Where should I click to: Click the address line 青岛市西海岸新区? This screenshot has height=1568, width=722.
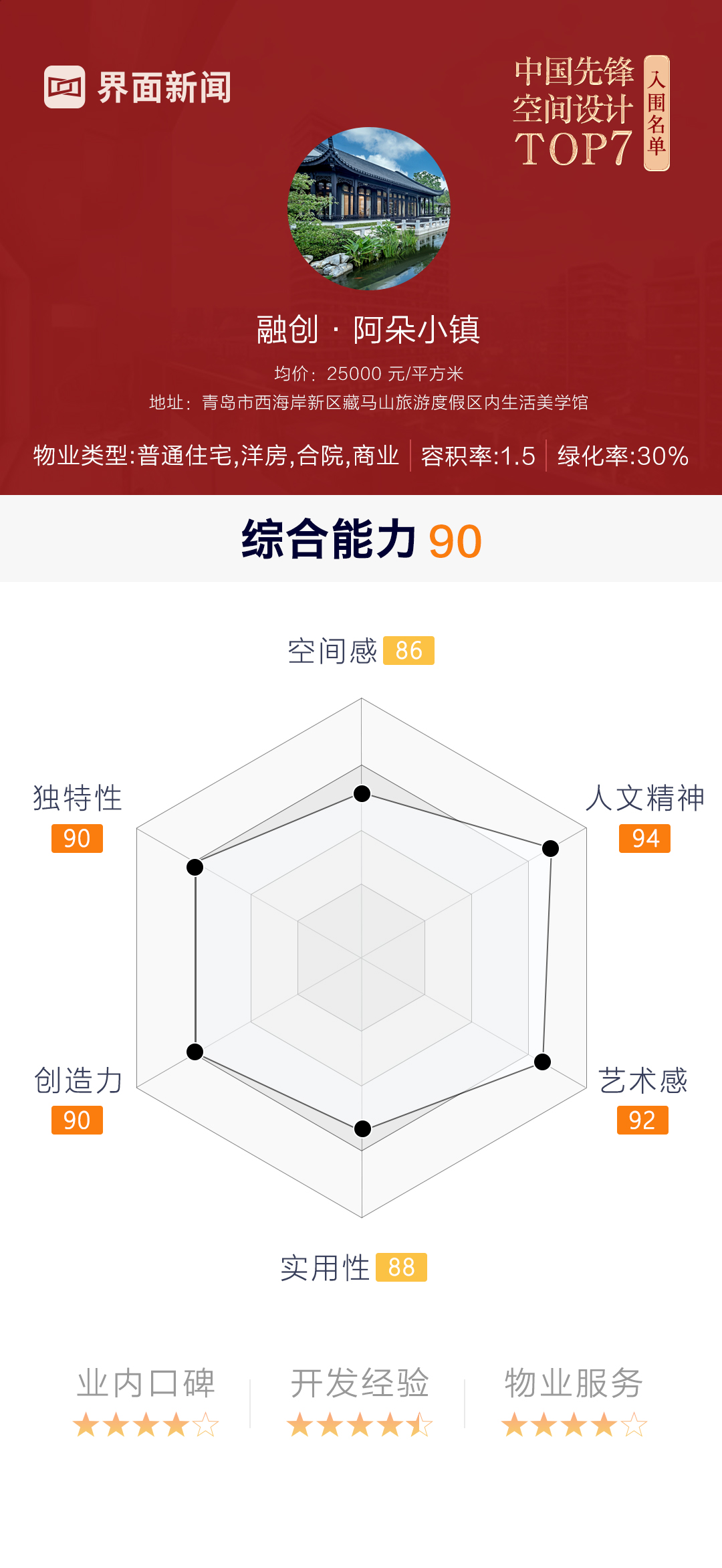pos(368,402)
